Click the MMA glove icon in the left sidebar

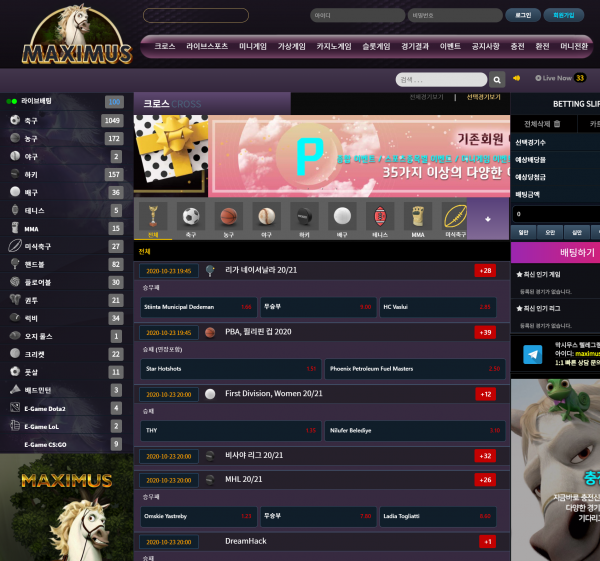click(x=15, y=228)
